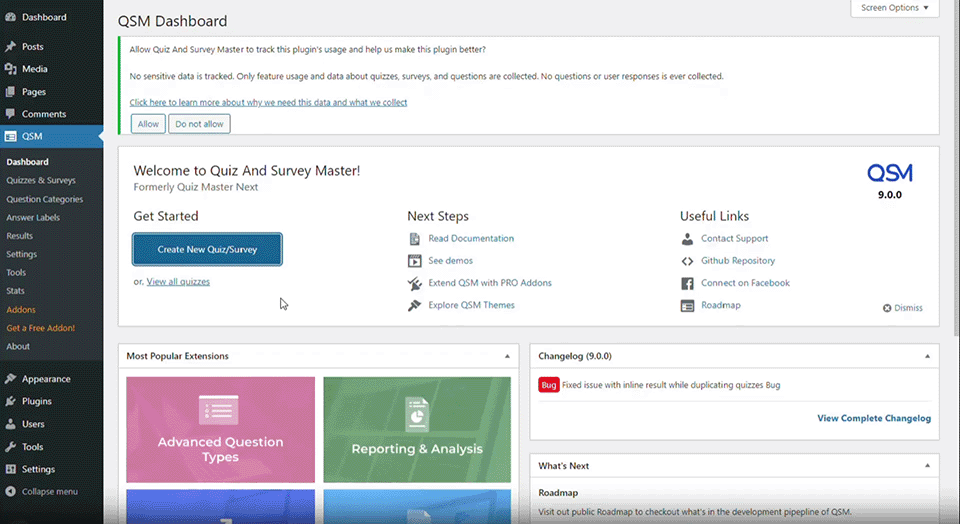Click the Dismiss circle-x icon

coord(887,308)
